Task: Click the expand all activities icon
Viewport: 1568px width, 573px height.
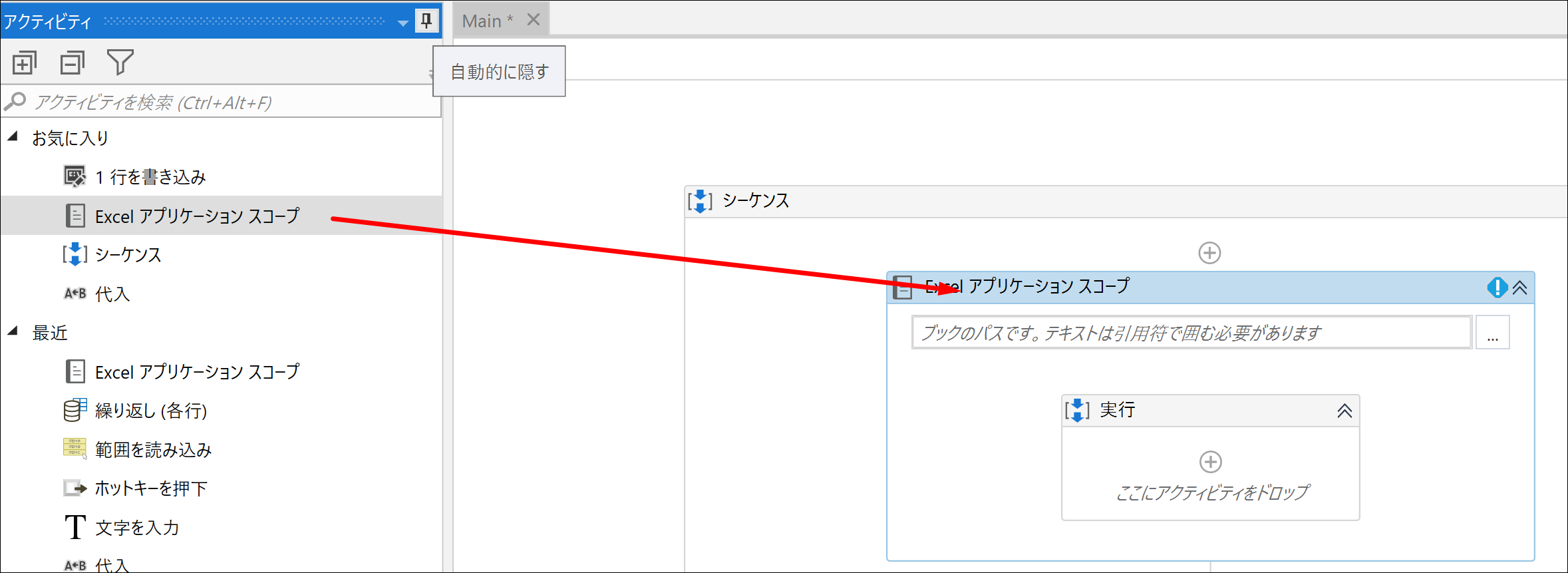Action: pos(25,63)
